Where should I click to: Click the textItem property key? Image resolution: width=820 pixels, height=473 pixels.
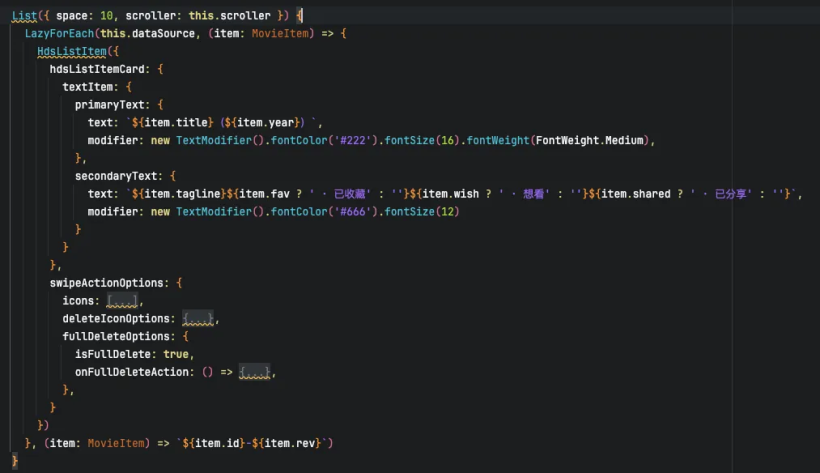click(x=91, y=87)
